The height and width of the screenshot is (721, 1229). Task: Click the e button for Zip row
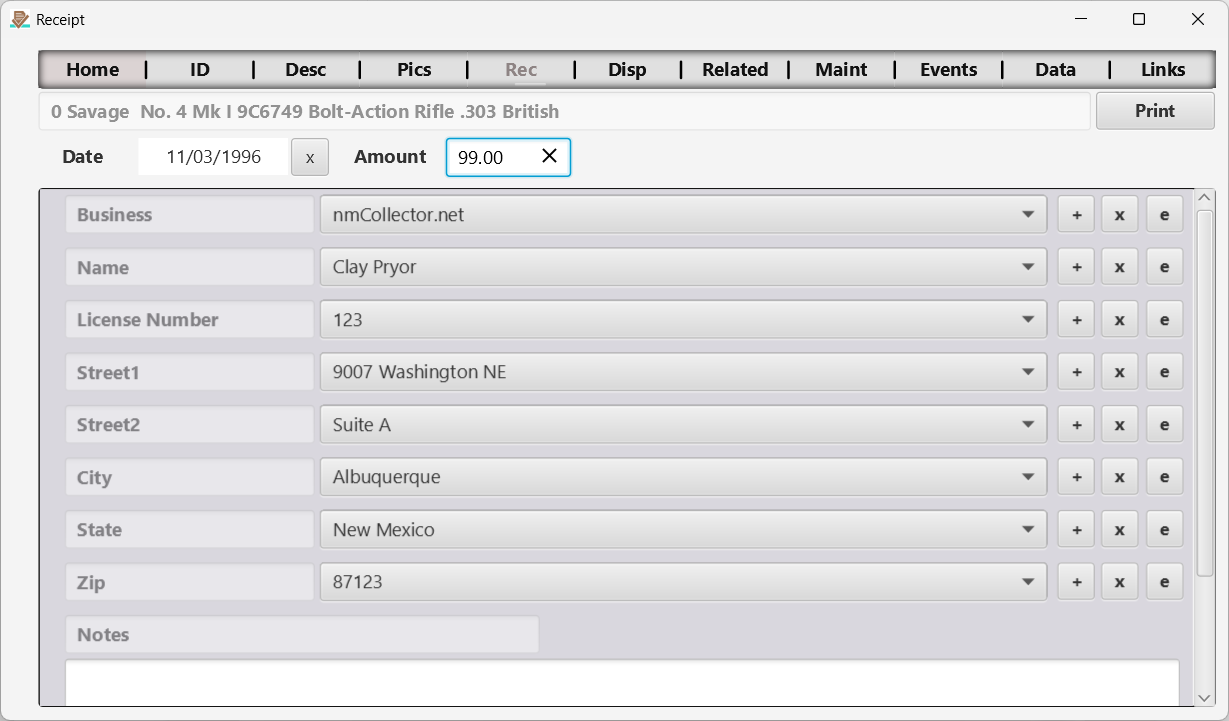coord(1164,582)
